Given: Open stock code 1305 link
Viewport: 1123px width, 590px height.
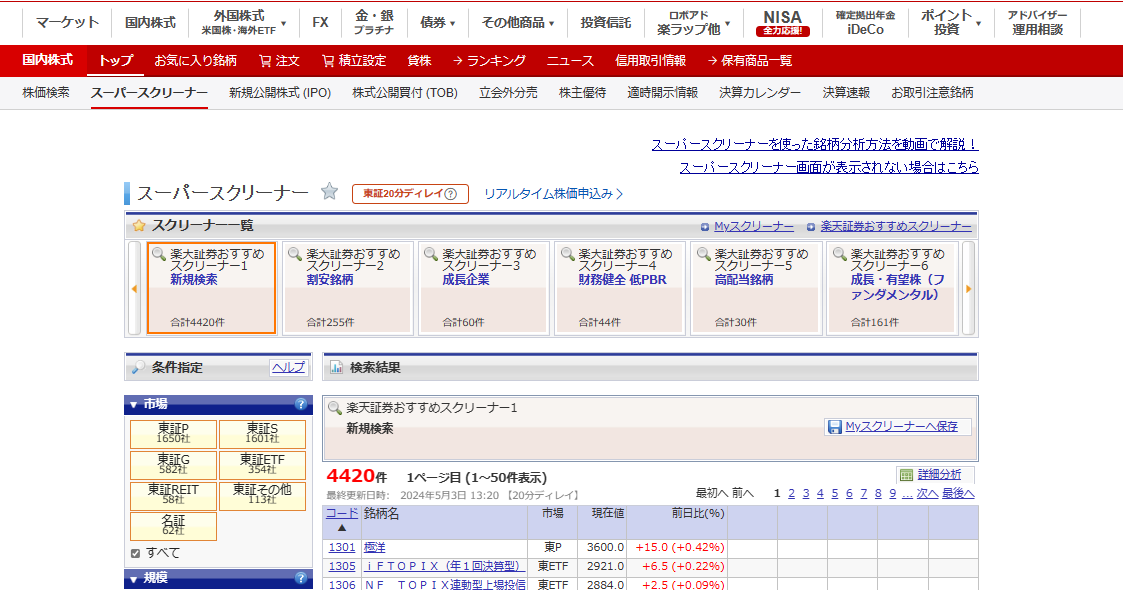Looking at the screenshot, I should click(342, 566).
